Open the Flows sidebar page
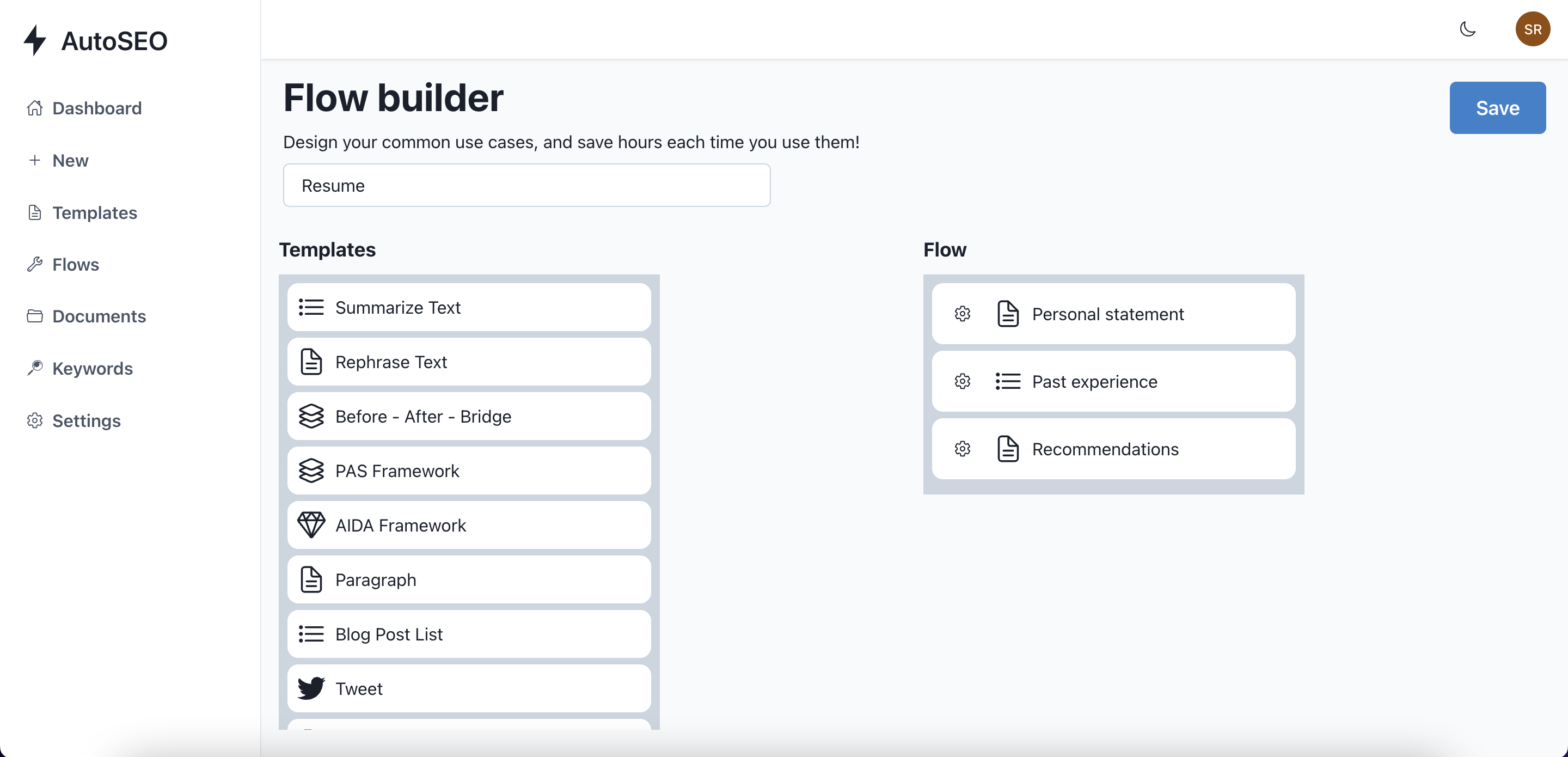Screen dimensions: 1568x757 click(x=76, y=264)
